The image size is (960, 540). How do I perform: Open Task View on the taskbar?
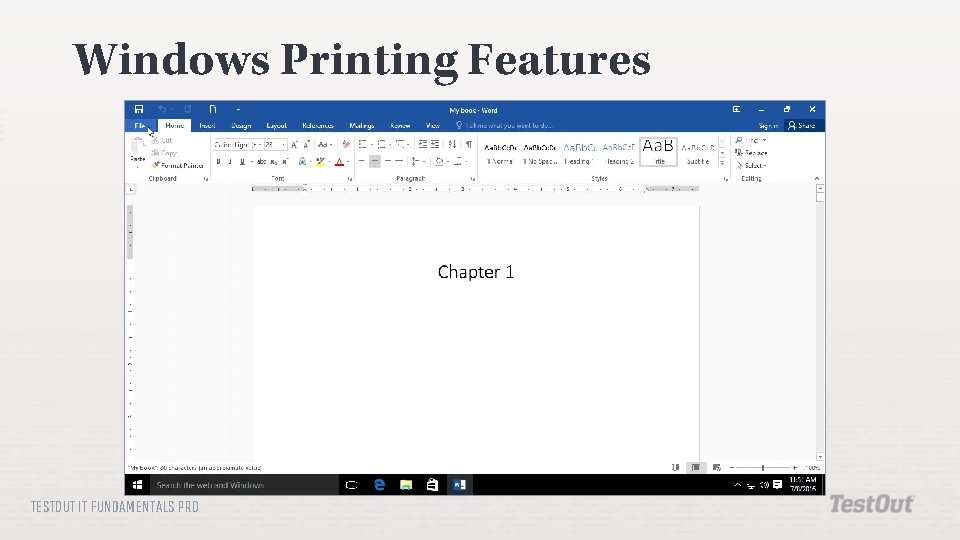pos(351,485)
